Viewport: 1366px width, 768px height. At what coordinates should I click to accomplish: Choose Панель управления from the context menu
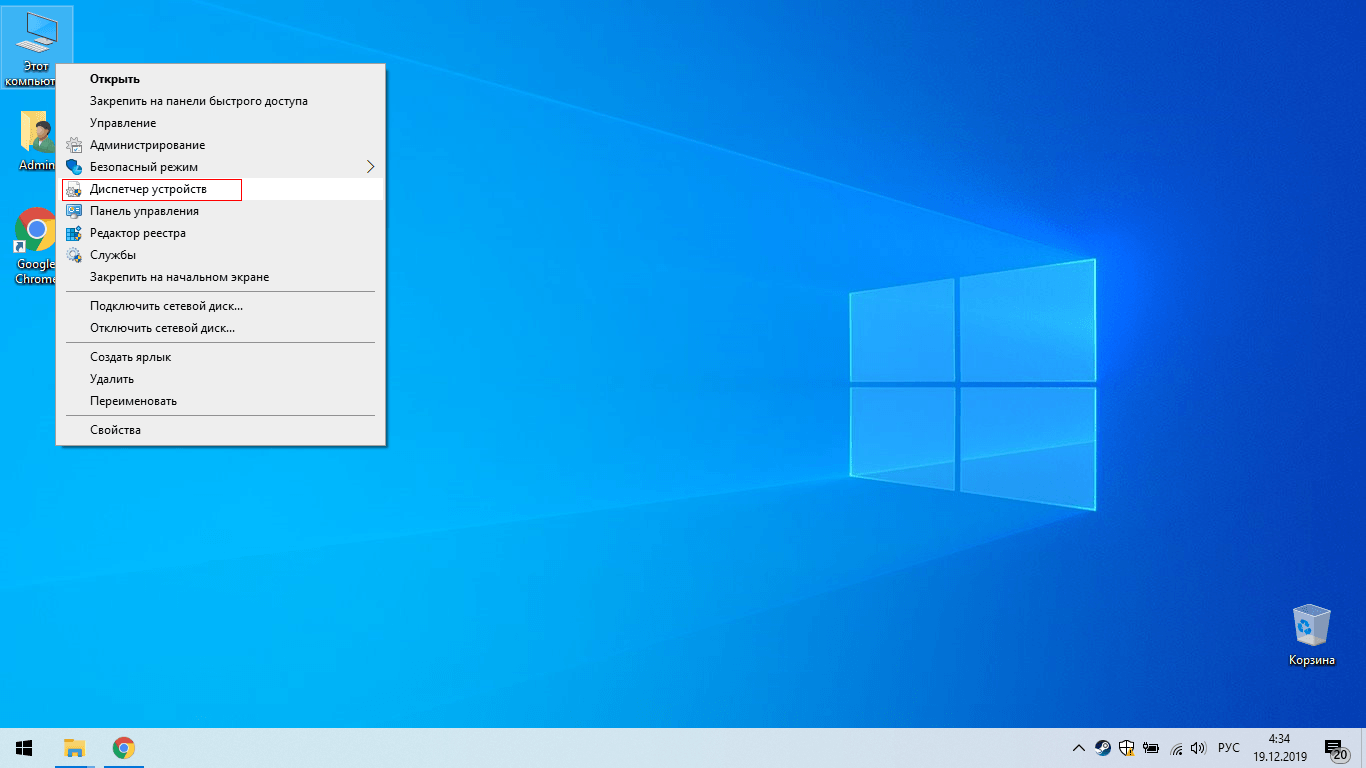[x=144, y=211]
